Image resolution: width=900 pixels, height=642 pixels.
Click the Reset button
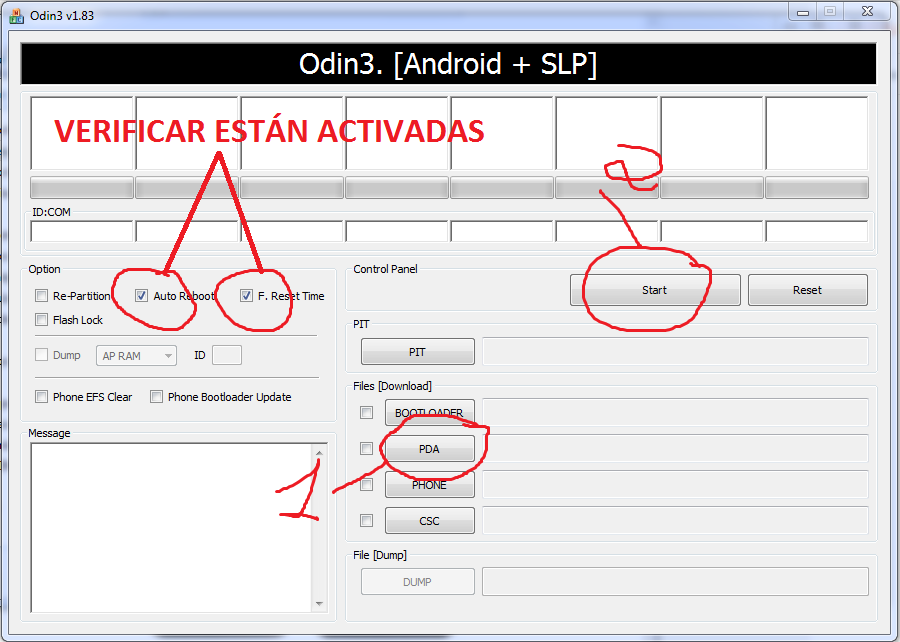[808, 290]
